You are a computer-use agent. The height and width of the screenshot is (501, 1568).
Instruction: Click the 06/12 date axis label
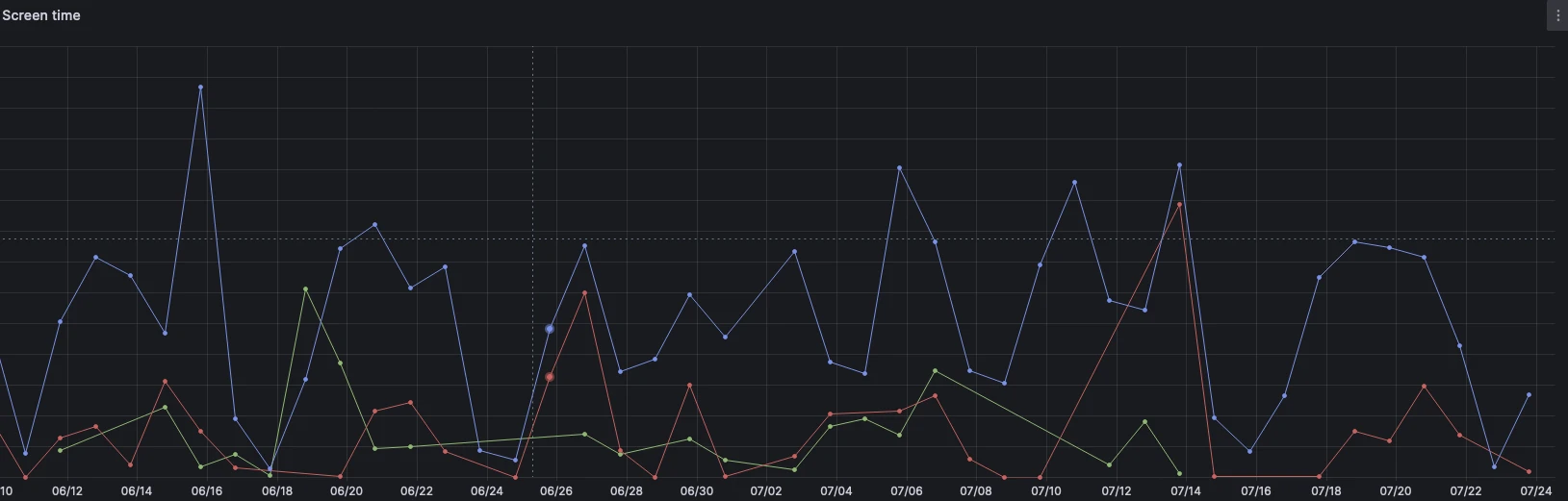(x=67, y=490)
